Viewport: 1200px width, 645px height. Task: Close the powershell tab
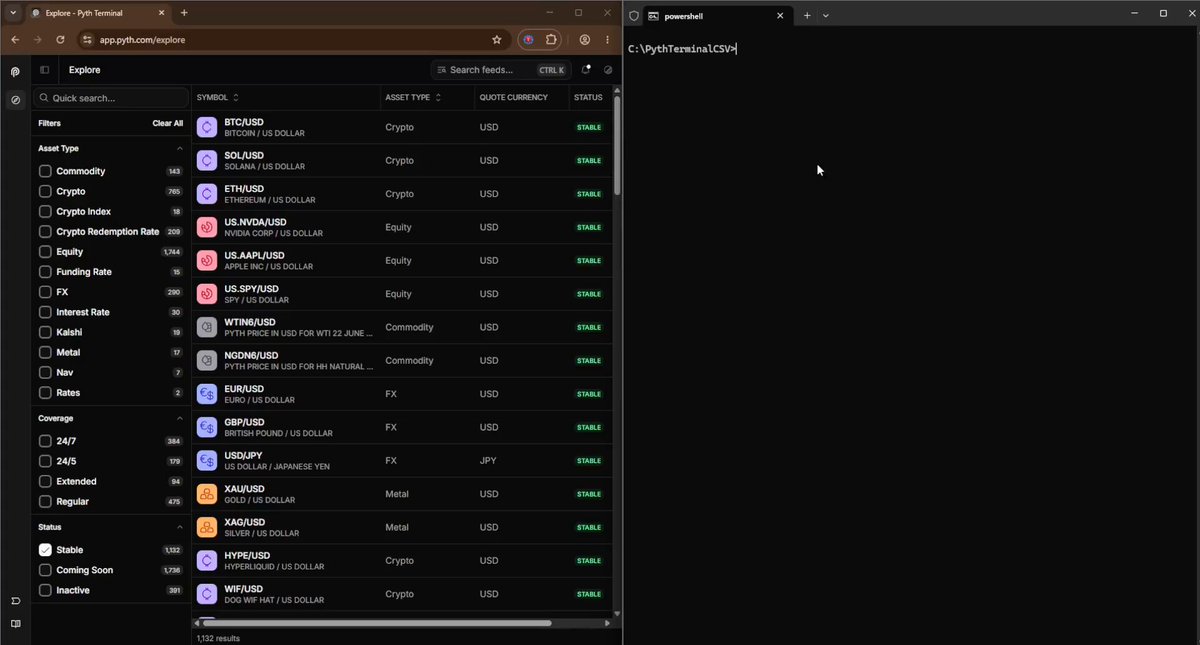click(x=780, y=15)
